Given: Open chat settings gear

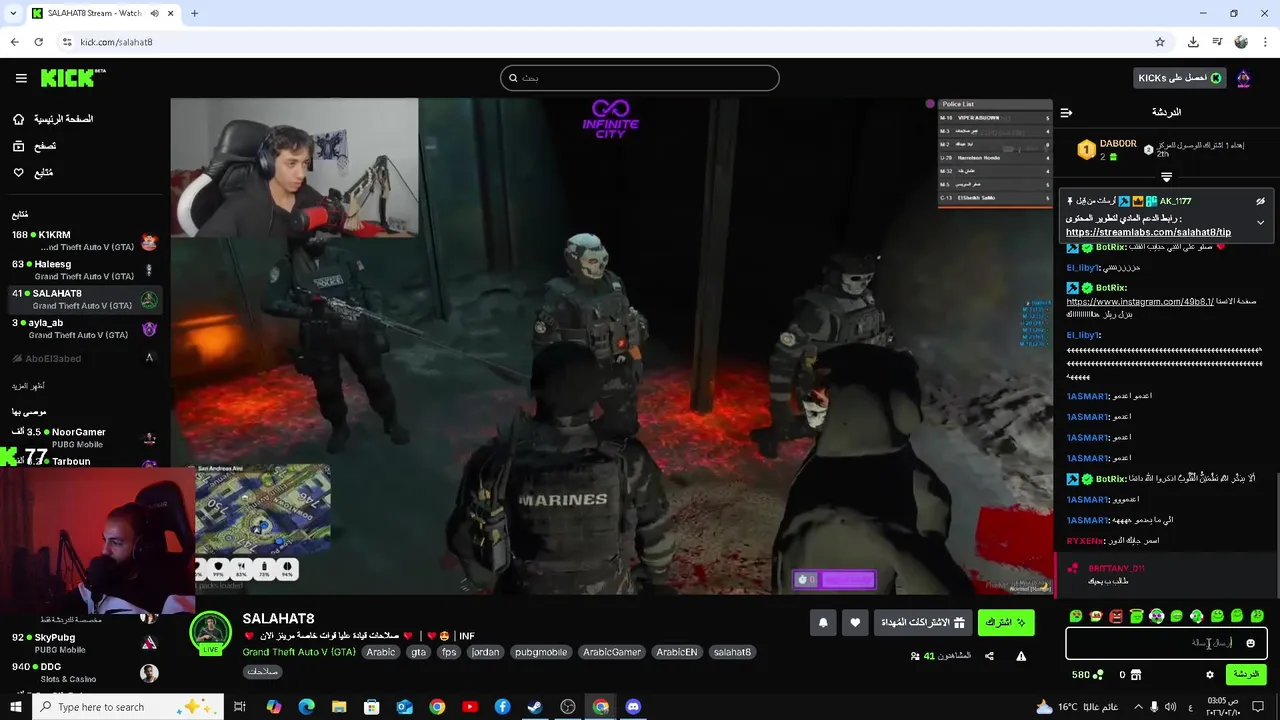Looking at the screenshot, I should [1209, 675].
